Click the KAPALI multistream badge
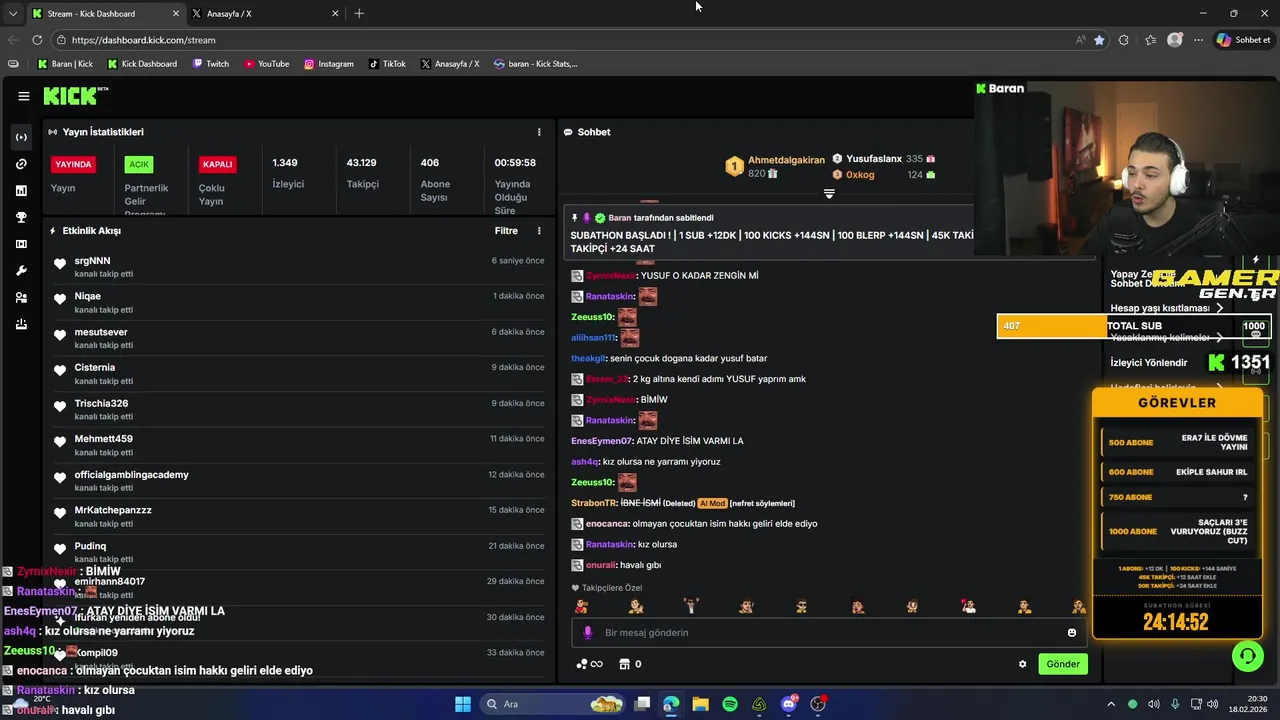Viewport: 1280px width, 720px height. [217, 164]
